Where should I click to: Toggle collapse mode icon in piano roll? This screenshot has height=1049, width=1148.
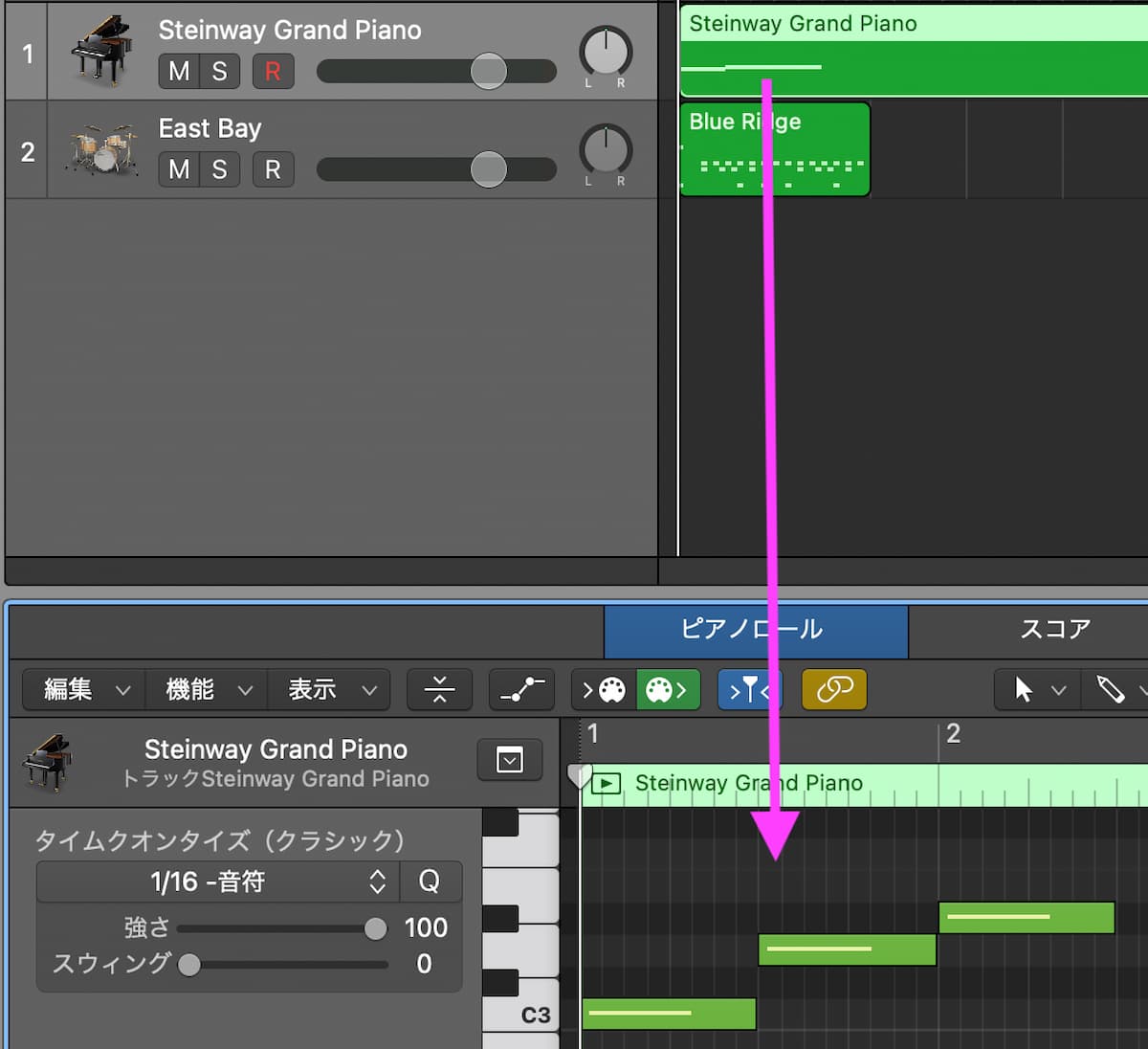[439, 689]
